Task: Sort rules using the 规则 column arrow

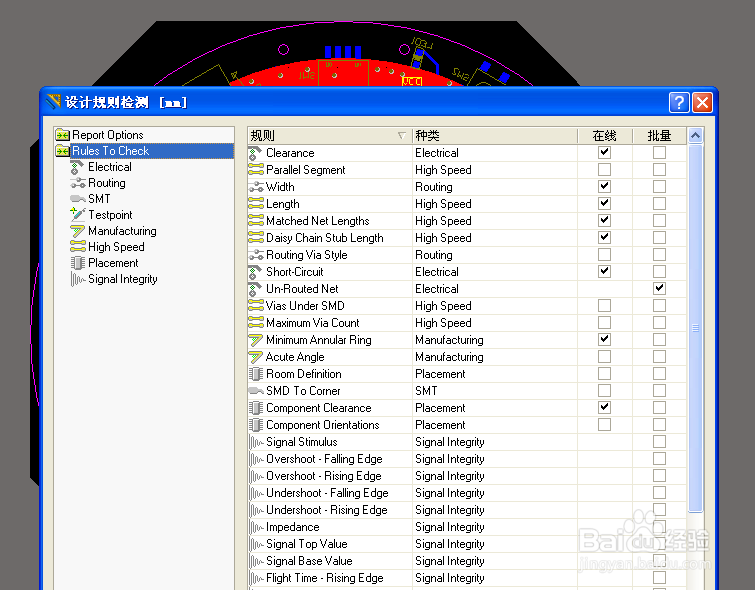Action: point(402,136)
